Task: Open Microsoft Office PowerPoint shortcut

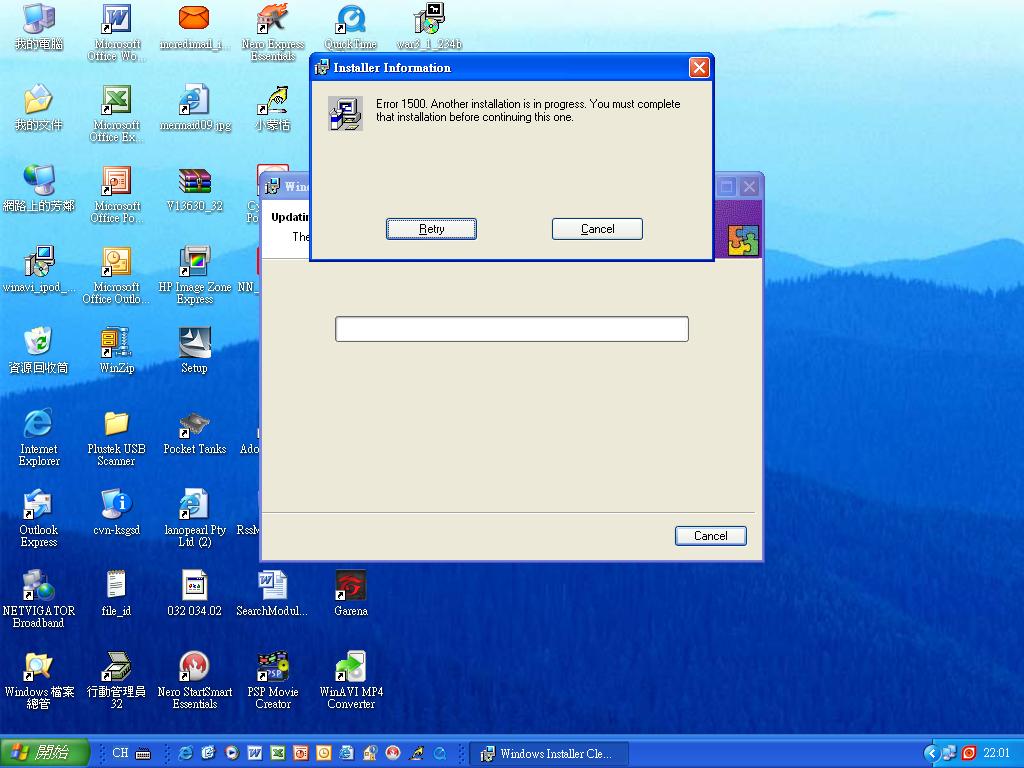Action: tap(116, 195)
